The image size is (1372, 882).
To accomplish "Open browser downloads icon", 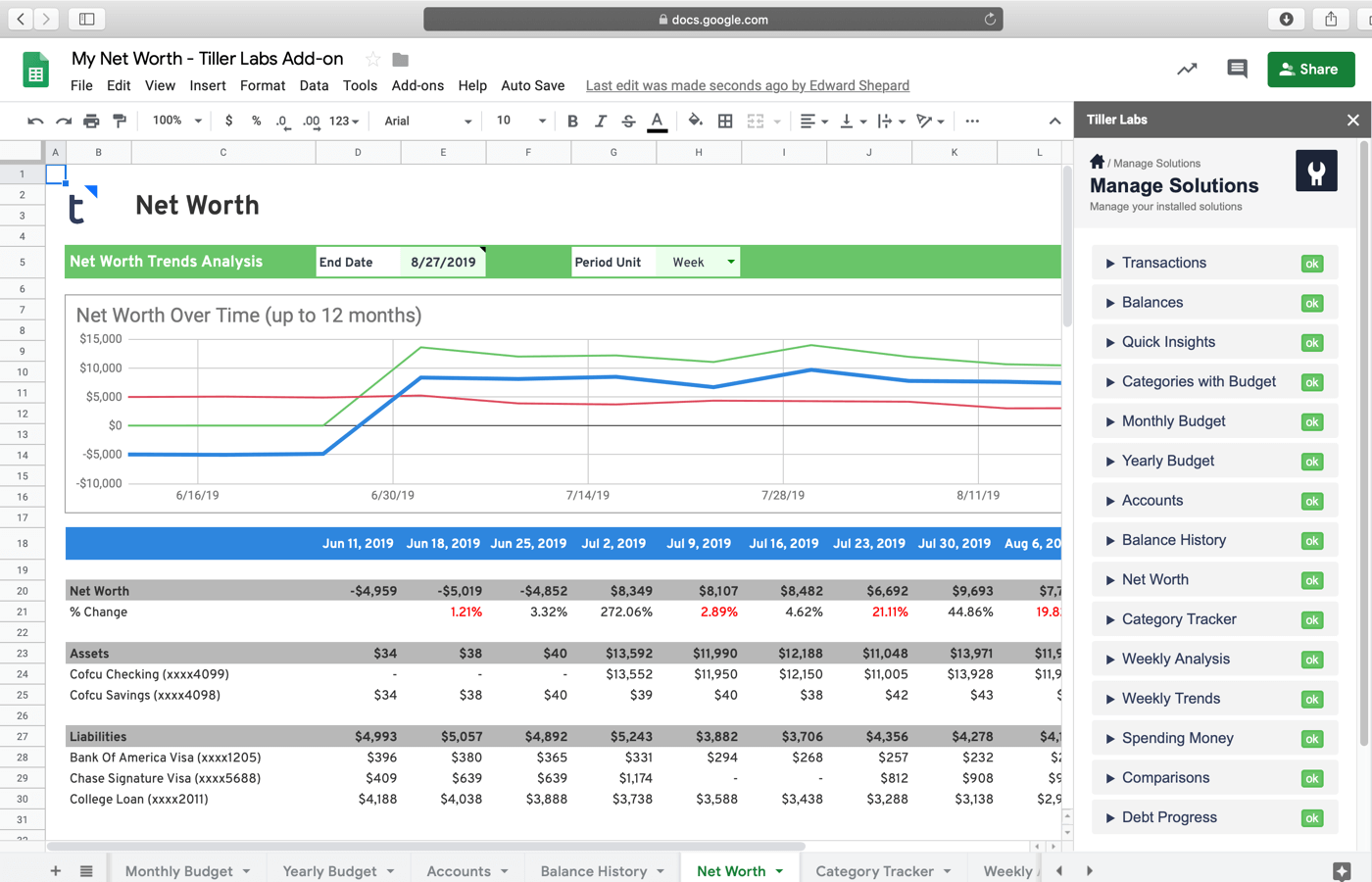I will pyautogui.click(x=1287, y=19).
